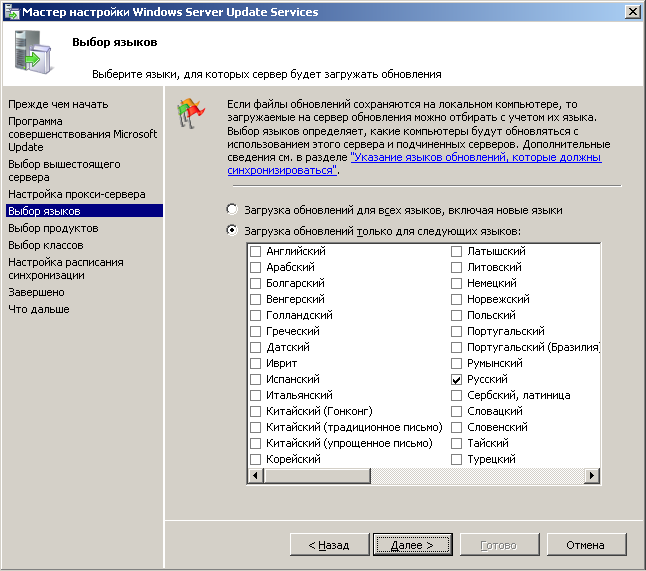Tick the Словенский checkbox
Screen dimensions: 646x571
[x=456, y=427]
